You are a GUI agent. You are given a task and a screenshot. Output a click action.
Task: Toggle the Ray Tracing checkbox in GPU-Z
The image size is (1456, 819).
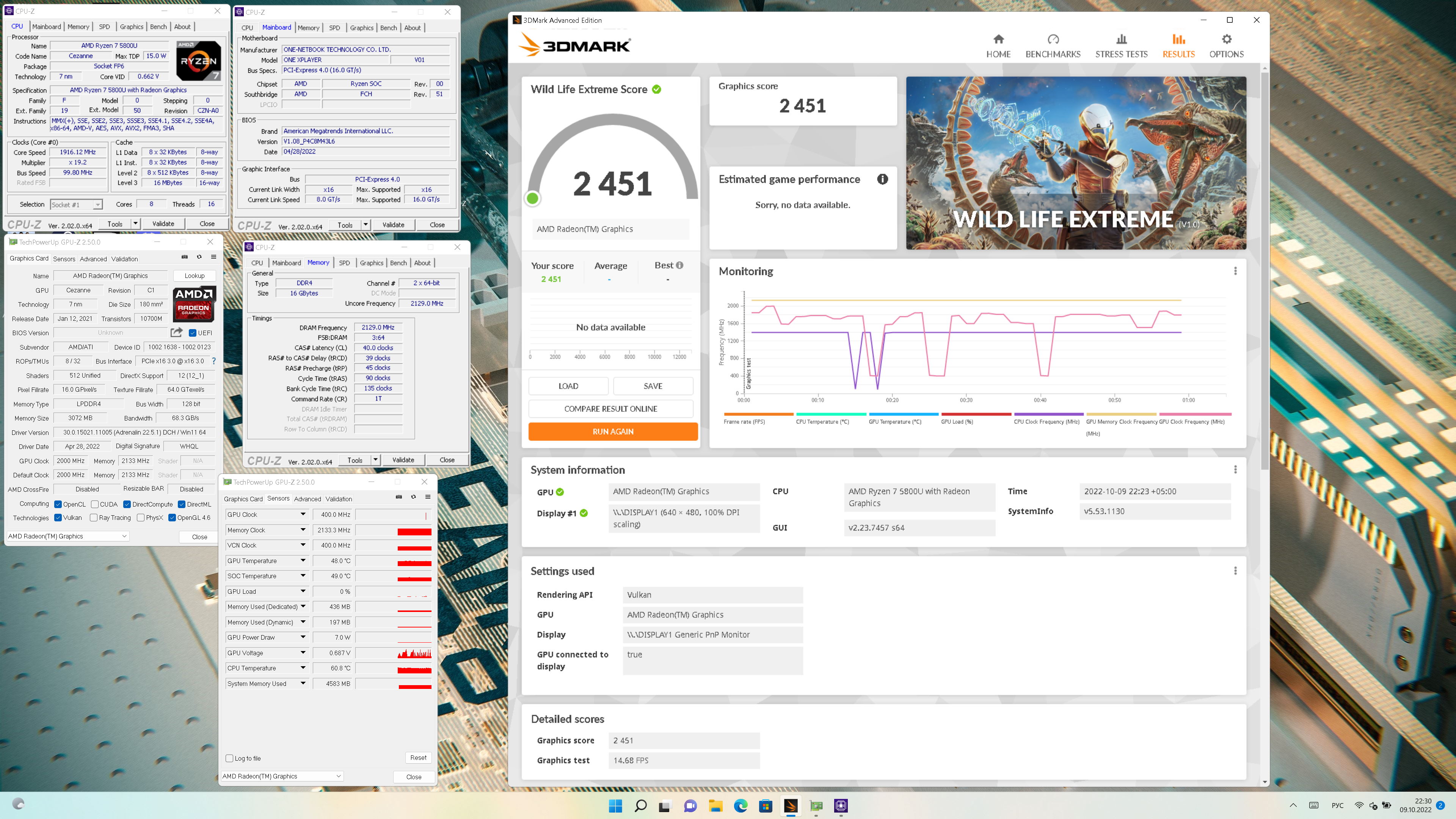93,517
